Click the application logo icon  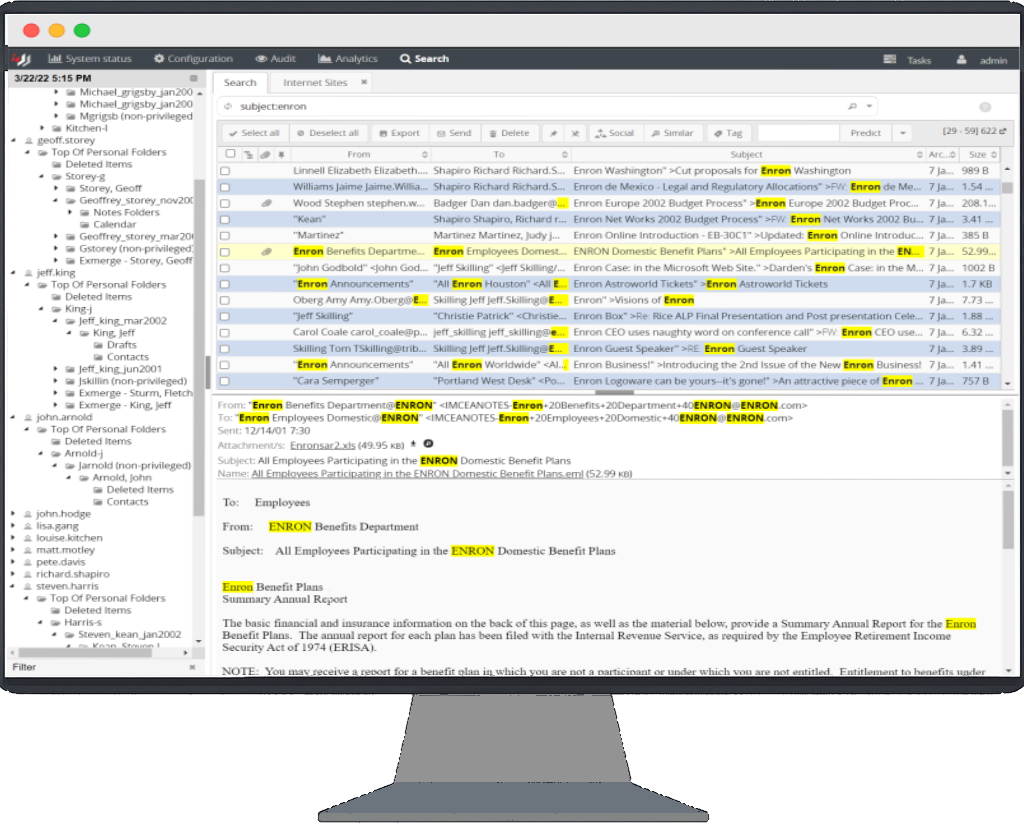(x=21, y=59)
